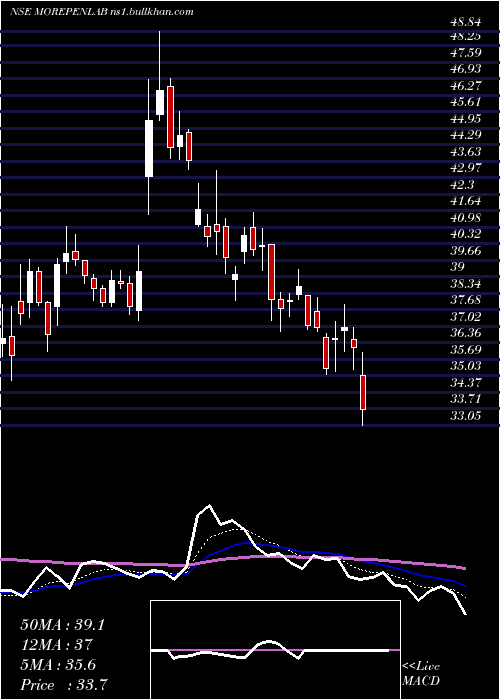This screenshot has height=700, width=500.
Task: Select the 42.97 price axis label
Action: (464, 168)
